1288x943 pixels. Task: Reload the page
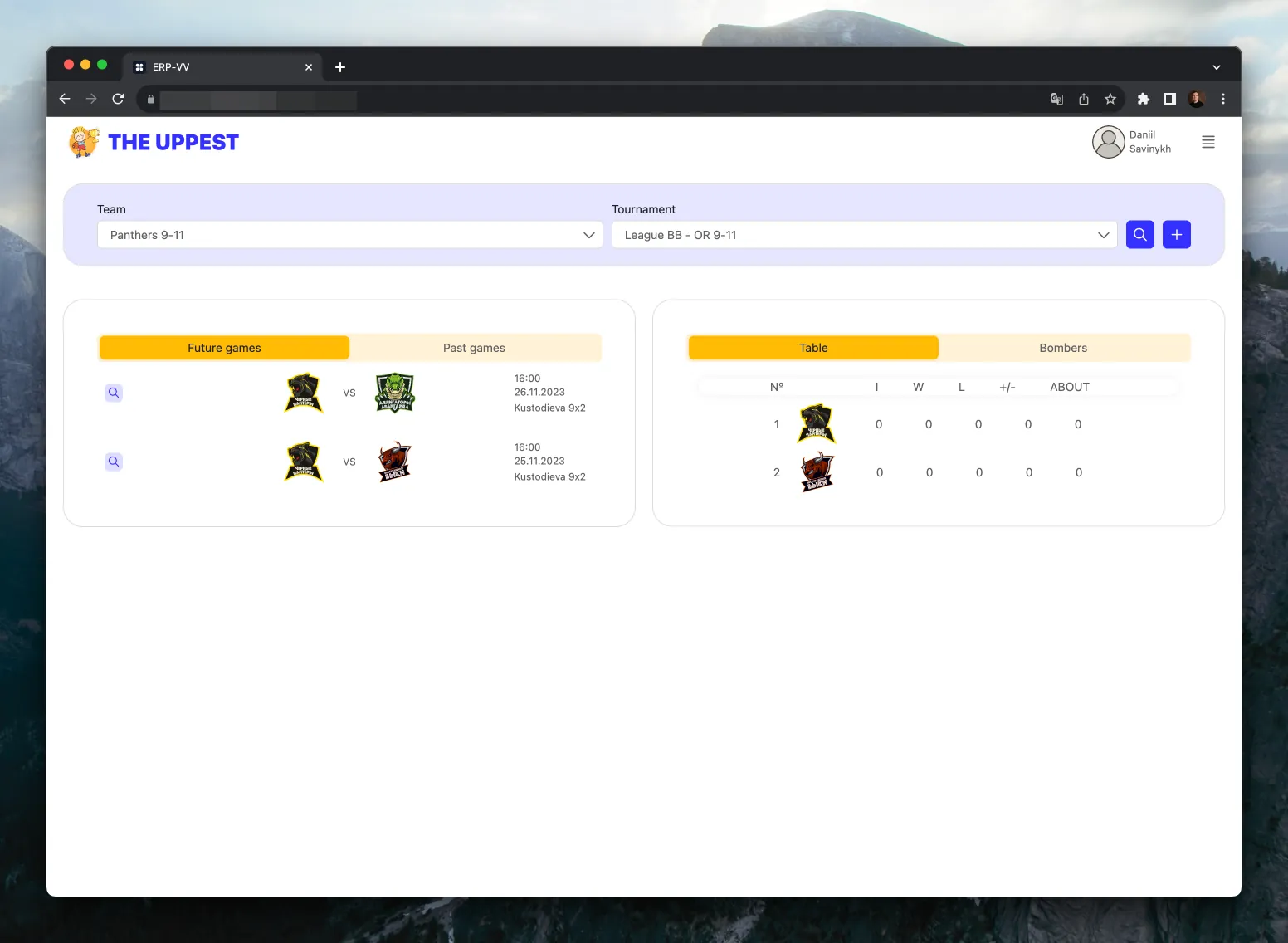point(118,99)
